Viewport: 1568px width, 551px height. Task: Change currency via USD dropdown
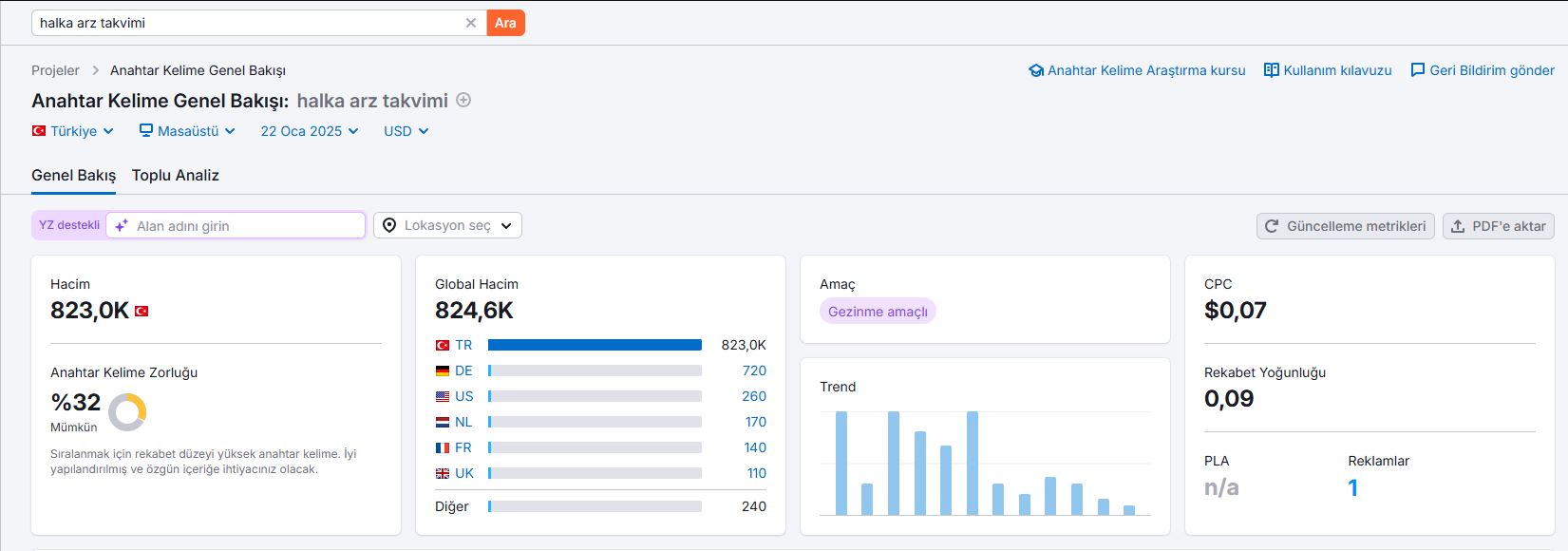click(406, 131)
